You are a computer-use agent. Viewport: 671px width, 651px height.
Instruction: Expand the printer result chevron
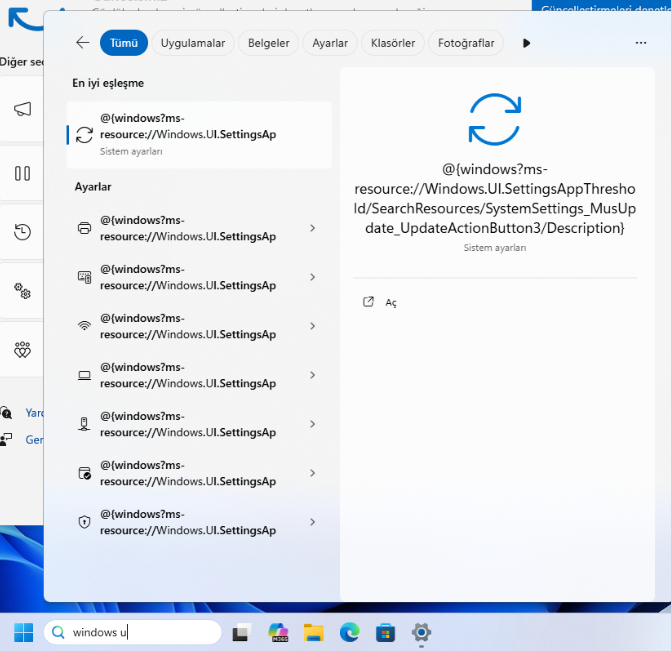pos(312,228)
